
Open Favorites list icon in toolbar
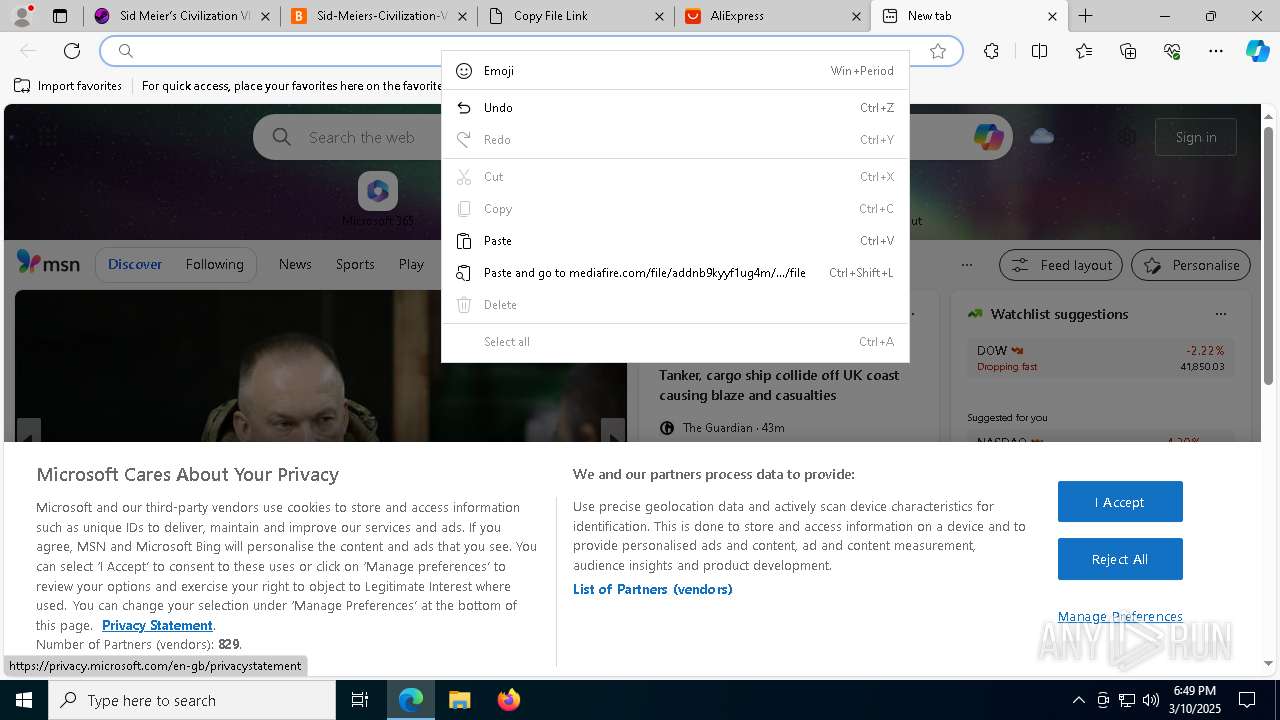pyautogui.click(x=1084, y=51)
